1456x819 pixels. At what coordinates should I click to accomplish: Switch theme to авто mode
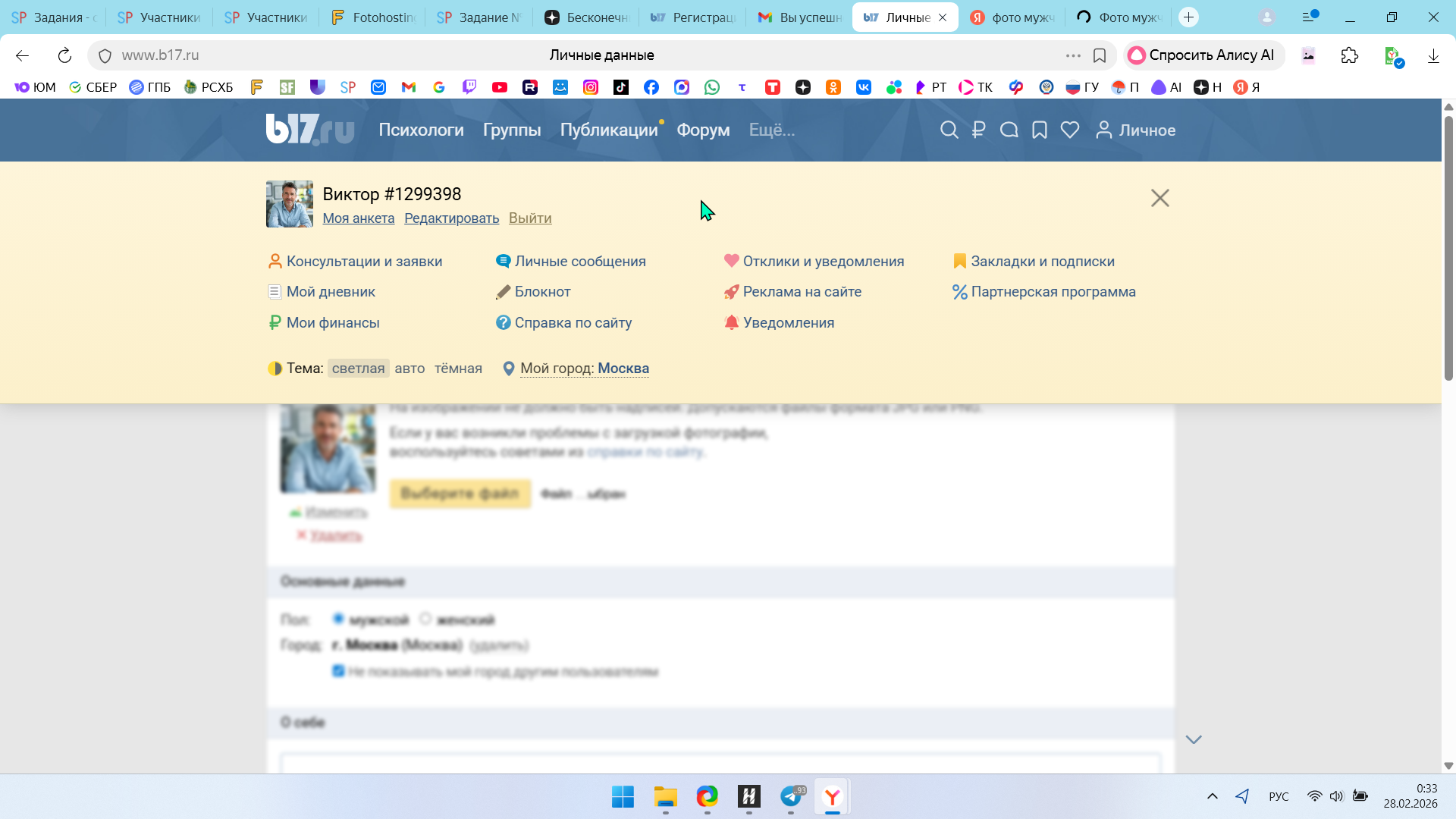tap(409, 369)
